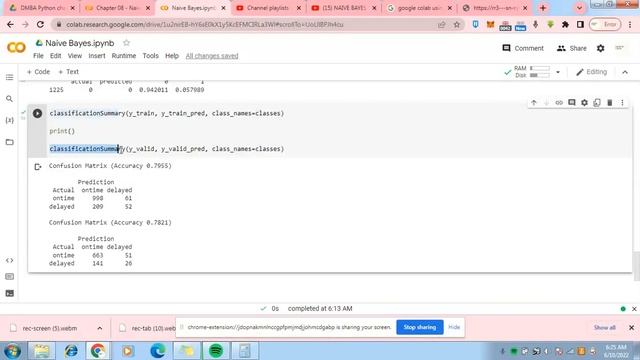Open the table of contents sidebar icon
Image resolution: width=640 pixels, height=360 pixels.
9,78
